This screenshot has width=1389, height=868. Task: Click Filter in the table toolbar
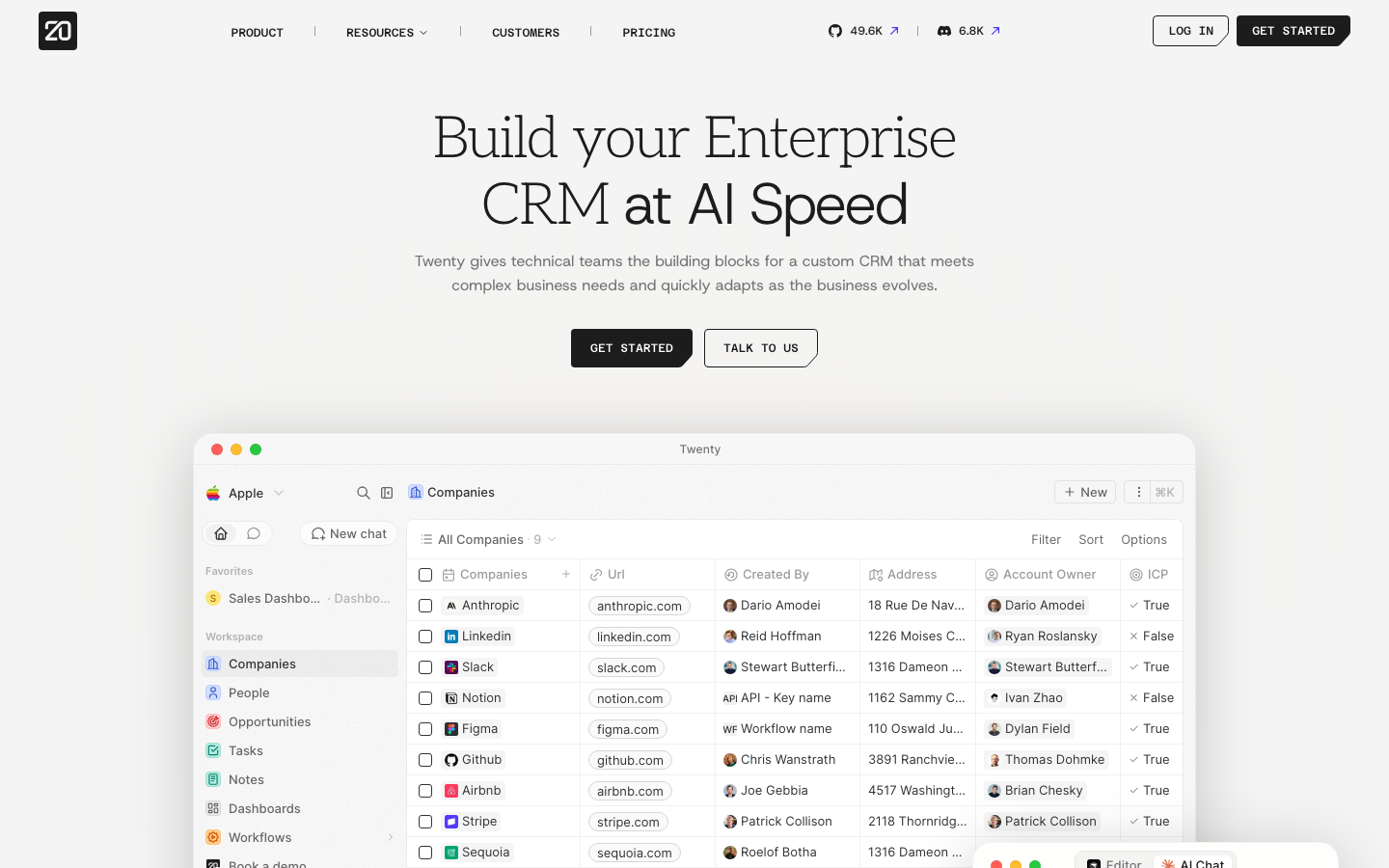point(1046,539)
